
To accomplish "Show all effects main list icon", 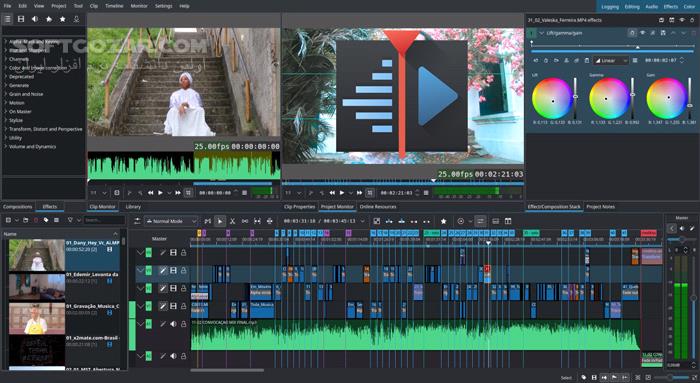I will tap(7, 19).
